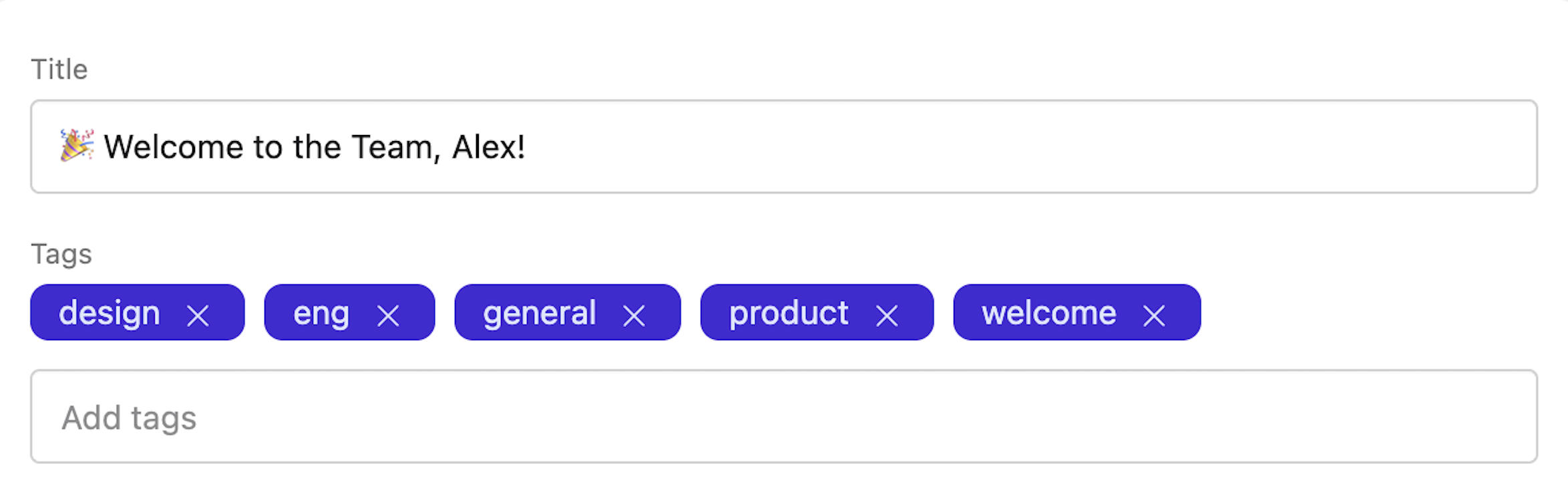Click the title text Welcome to the Team

(267, 146)
